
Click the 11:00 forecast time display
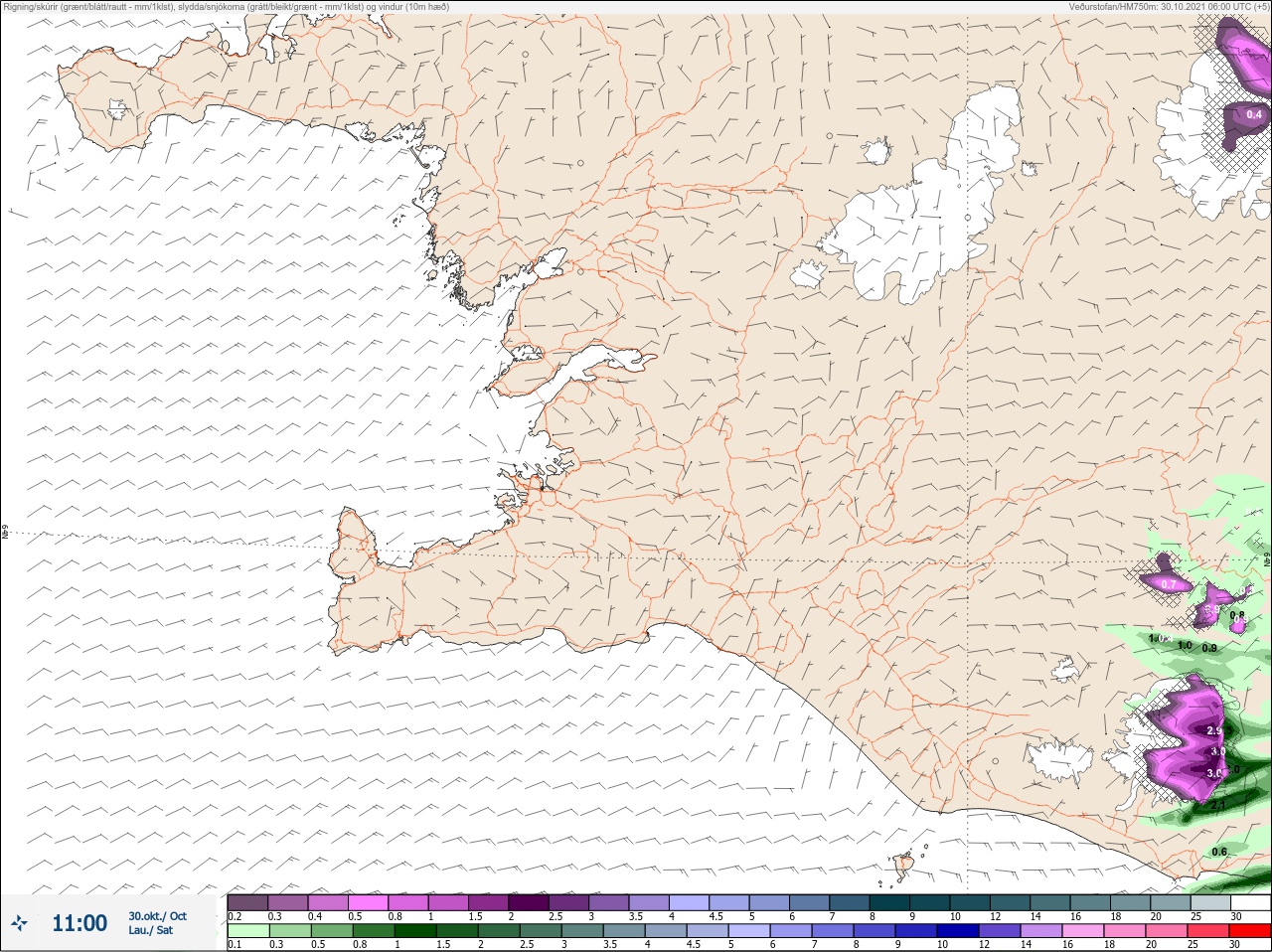click(x=79, y=923)
